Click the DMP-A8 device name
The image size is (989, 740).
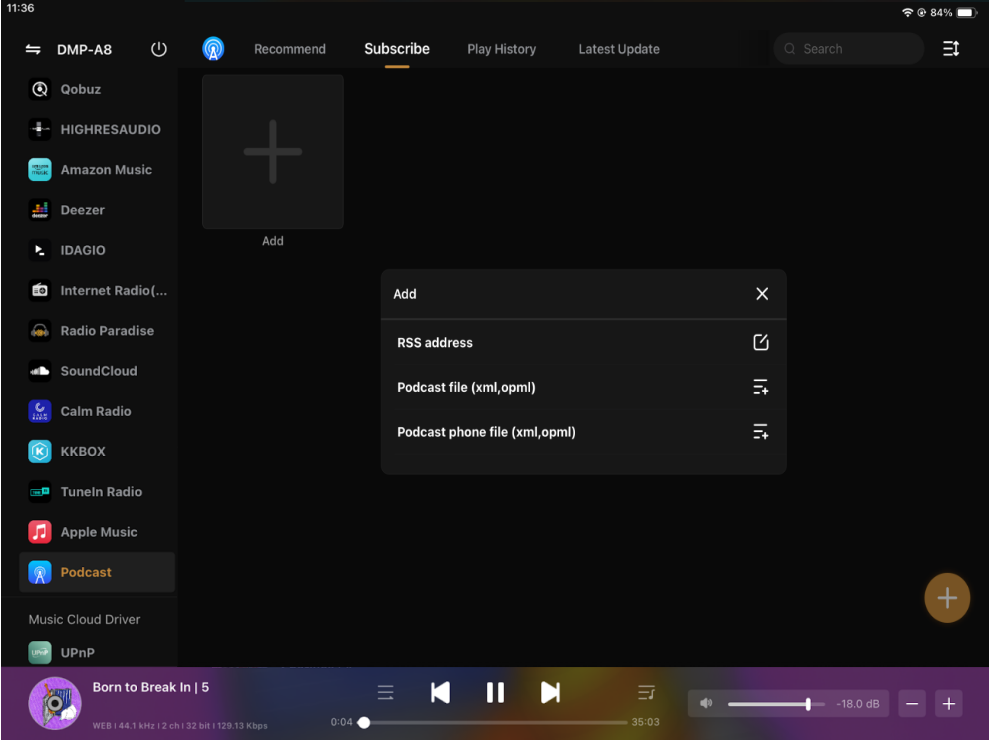[x=85, y=50]
